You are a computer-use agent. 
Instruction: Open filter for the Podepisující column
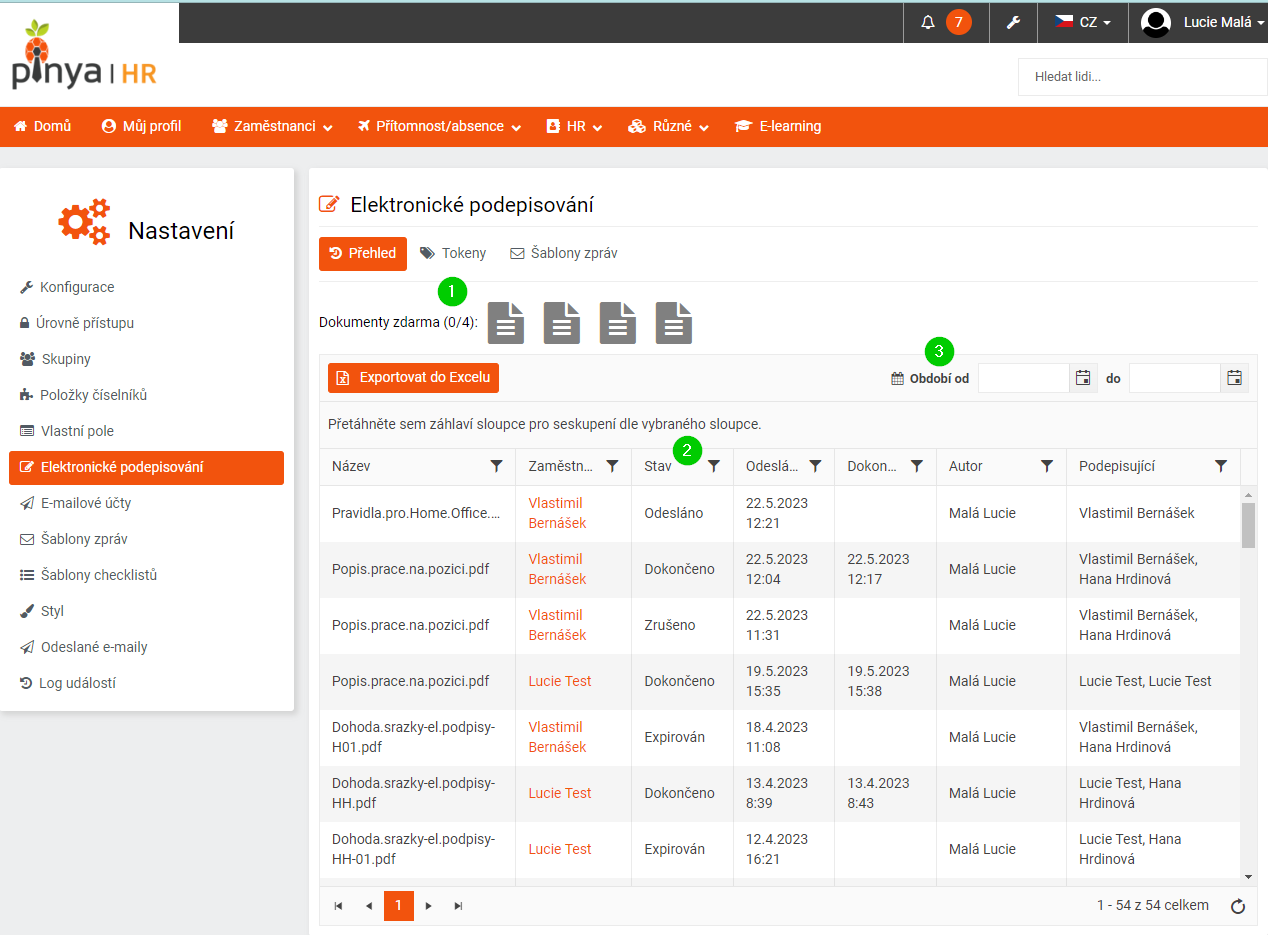pyautogui.click(x=1221, y=466)
